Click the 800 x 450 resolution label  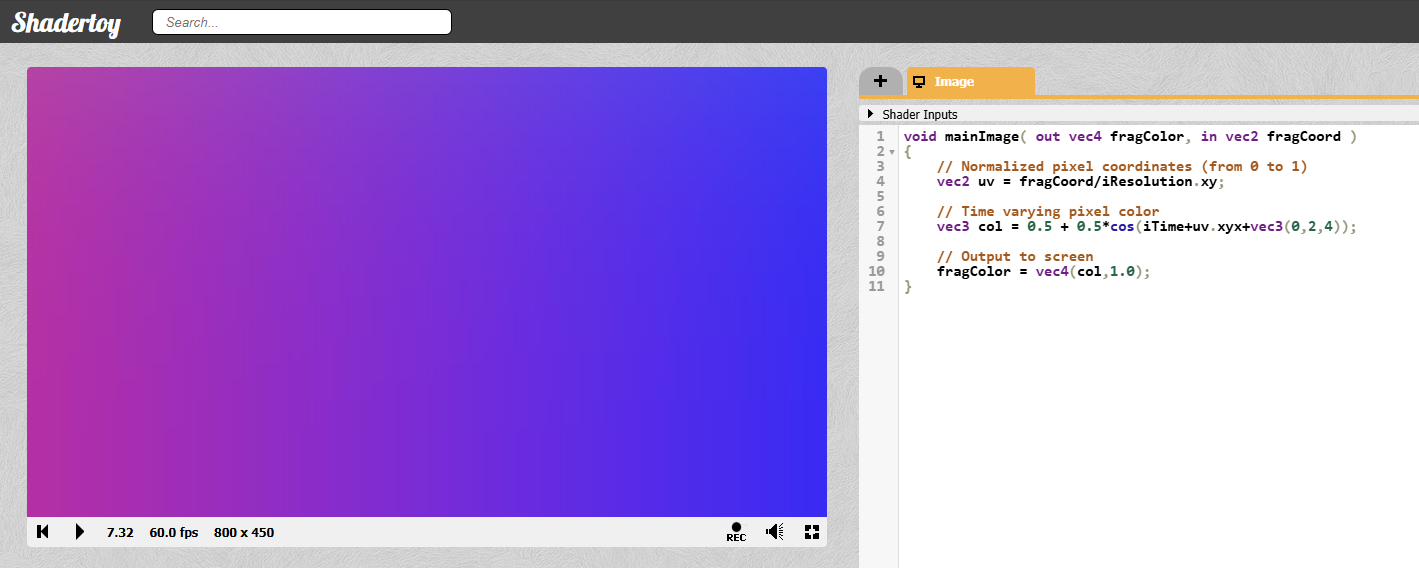(x=244, y=532)
